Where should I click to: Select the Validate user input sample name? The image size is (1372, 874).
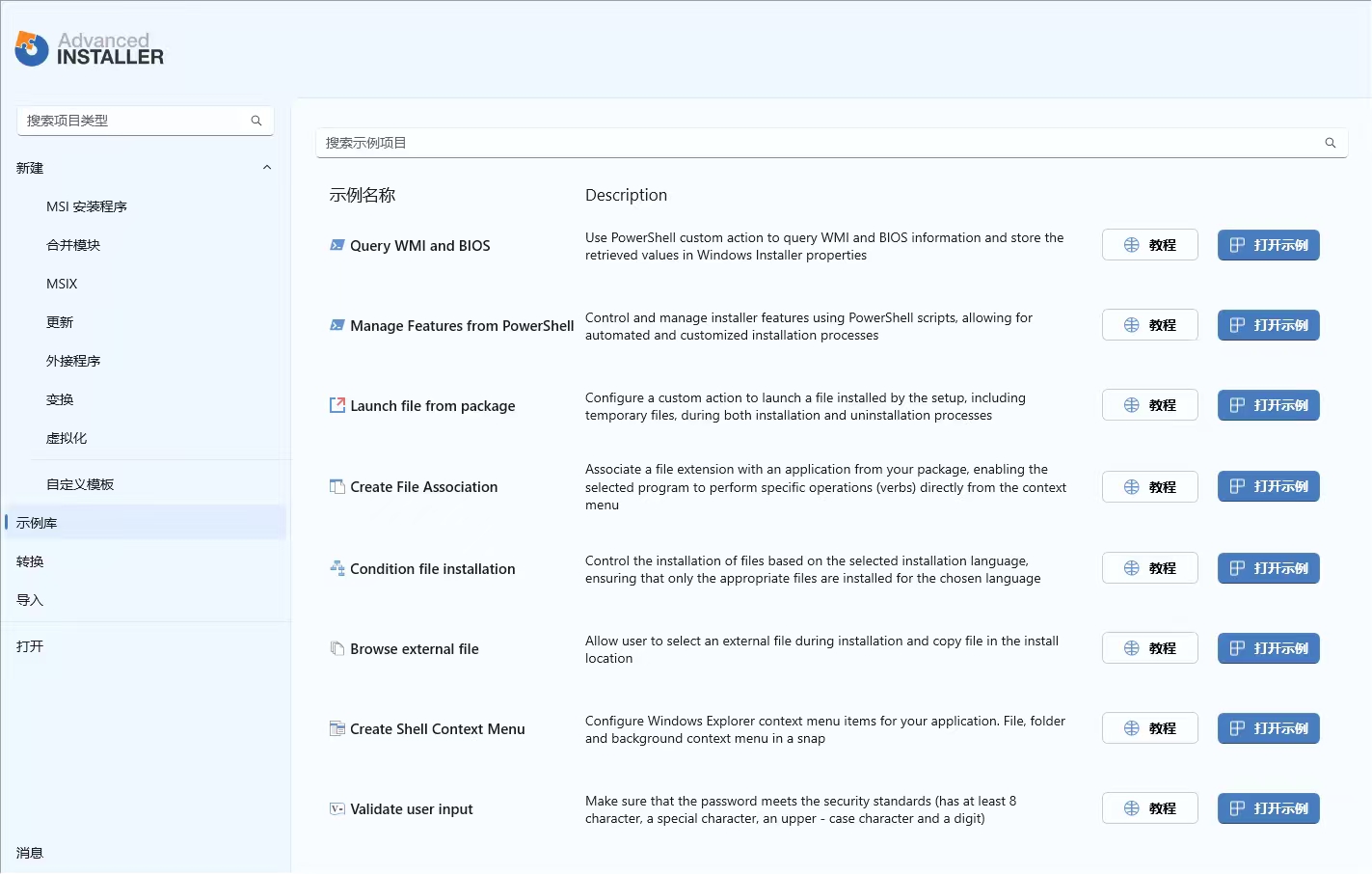pyautogui.click(x=412, y=809)
